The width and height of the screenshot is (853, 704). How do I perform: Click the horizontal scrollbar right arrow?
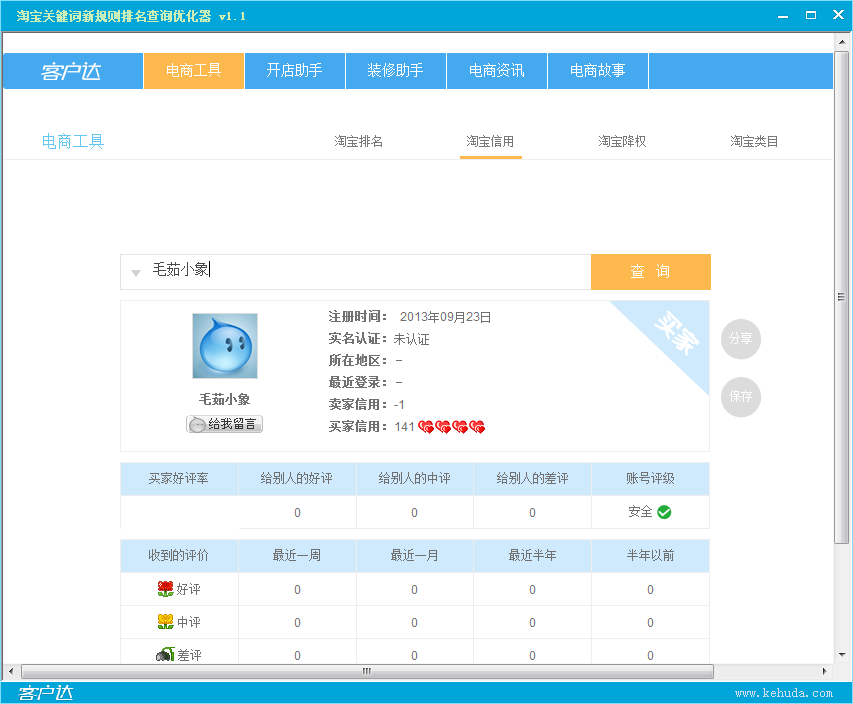tap(824, 671)
